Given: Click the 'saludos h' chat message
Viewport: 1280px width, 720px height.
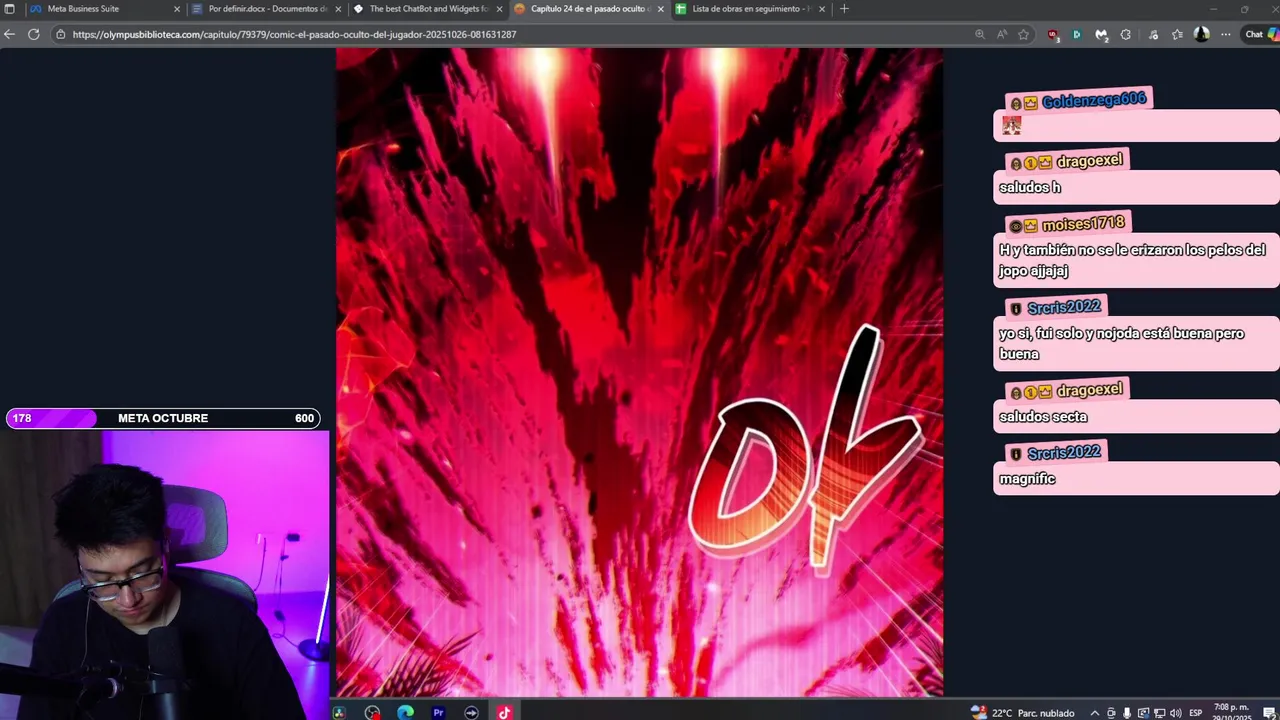Looking at the screenshot, I should coord(1136,187).
